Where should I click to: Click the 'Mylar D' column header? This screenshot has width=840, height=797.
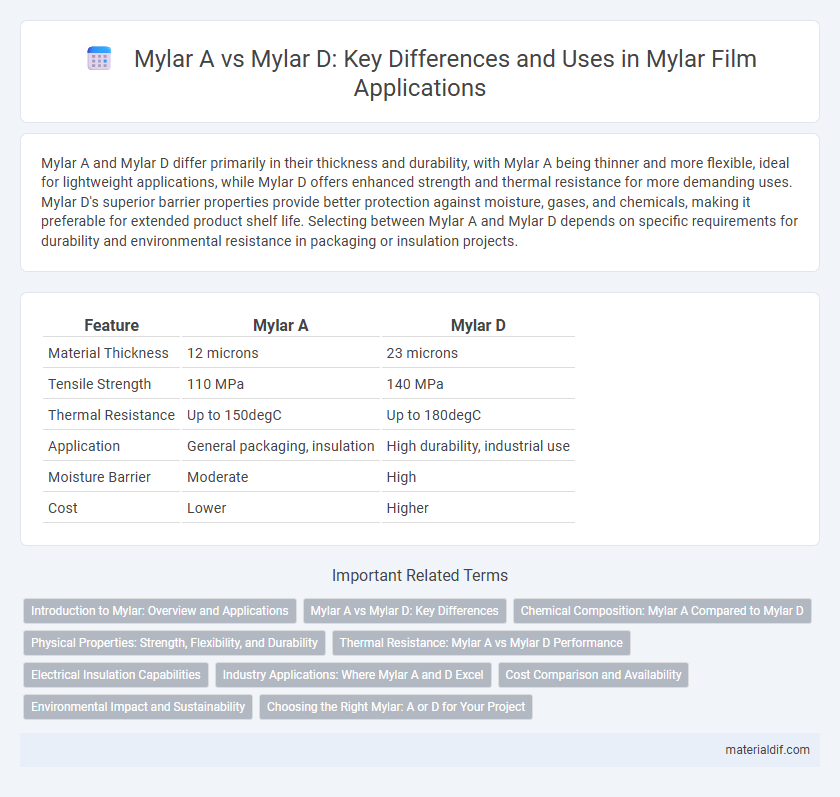click(x=478, y=325)
